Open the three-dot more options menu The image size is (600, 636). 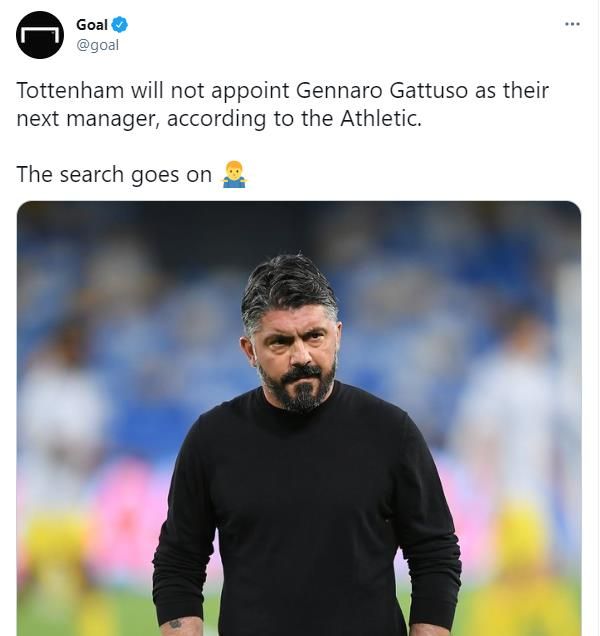point(572,24)
